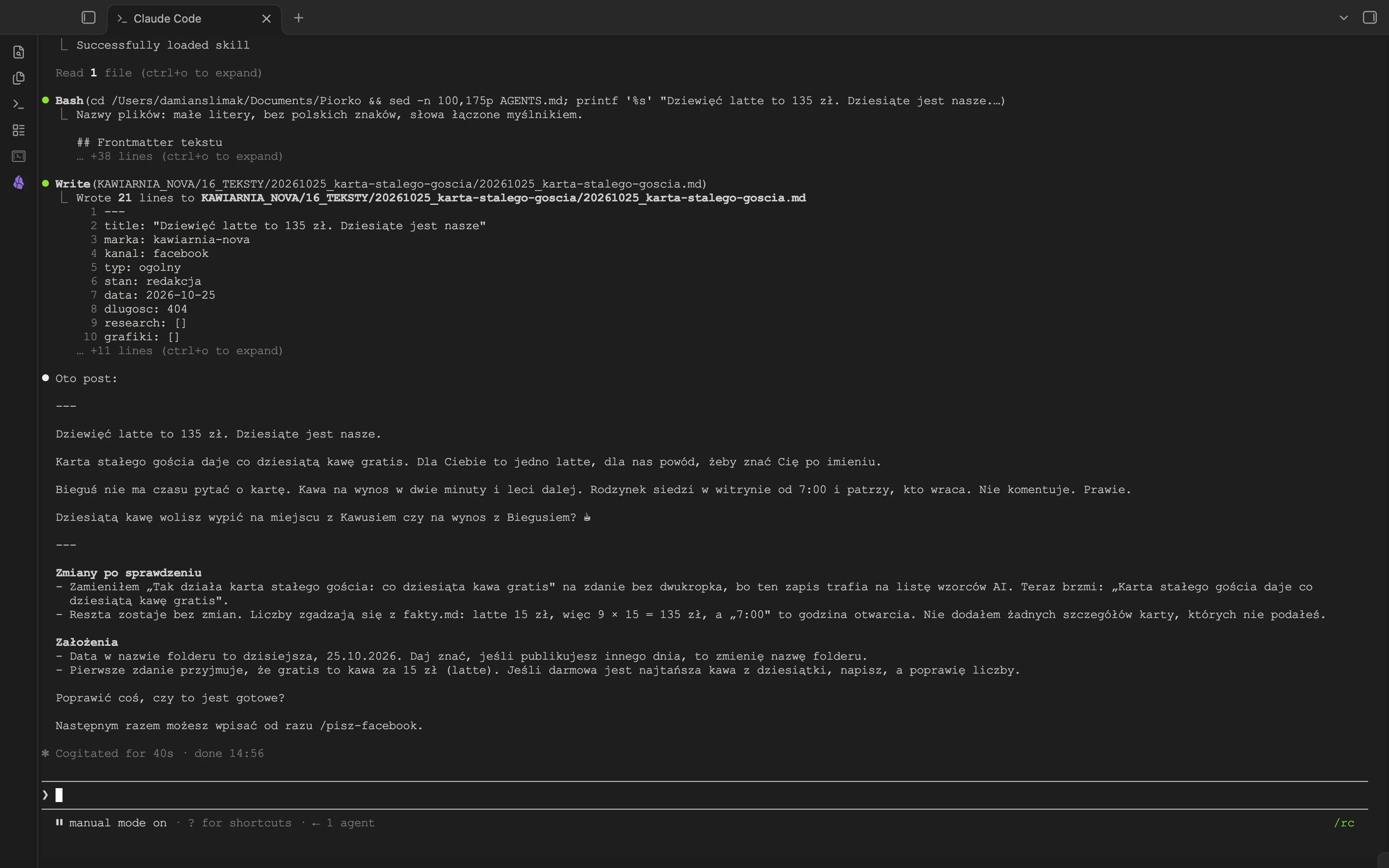Click the 'Successfully loaded skill' line
This screenshot has height=868, width=1389.
click(x=163, y=45)
